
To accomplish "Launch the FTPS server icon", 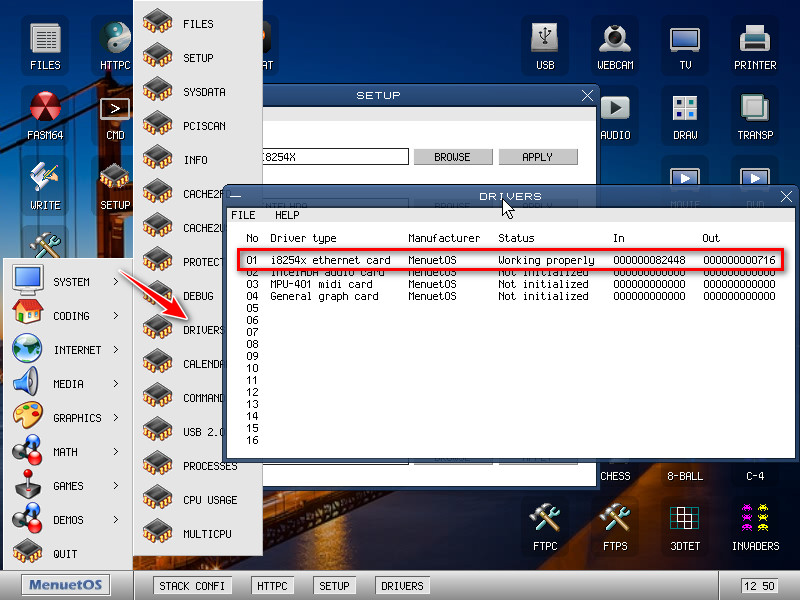I will coord(615,523).
